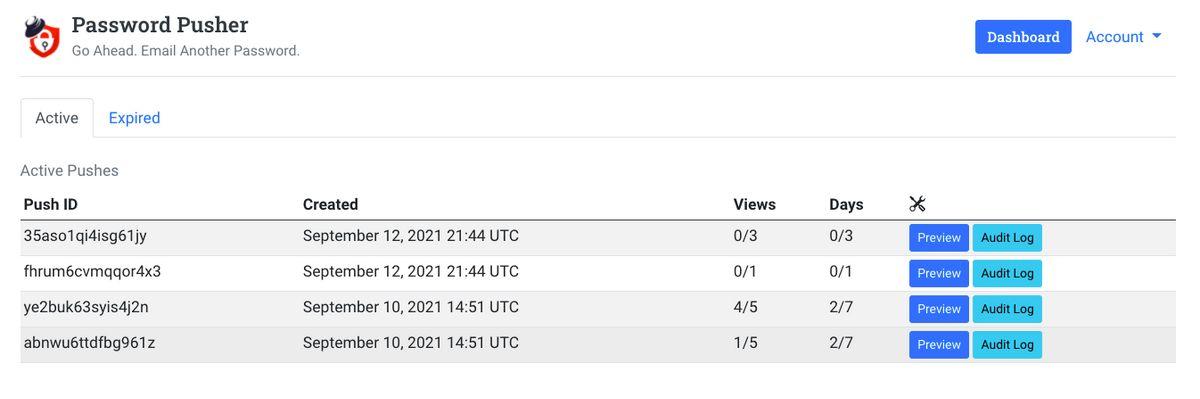Open Audit Log for push fhrum6cvmqqor4x3
Image resolution: width=1200 pixels, height=399 pixels.
point(1007,273)
